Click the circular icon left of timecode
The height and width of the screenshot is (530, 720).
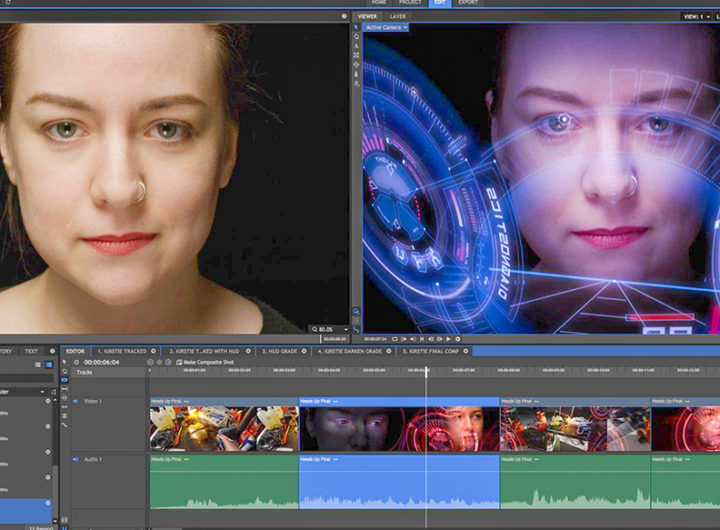click(x=77, y=362)
